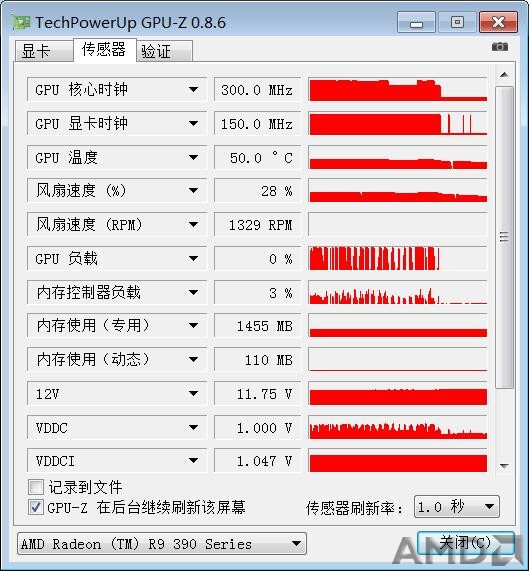This screenshot has height=571, width=529.
Task: Click the 150.0 MHz memory clock value
Action: (x=257, y=124)
